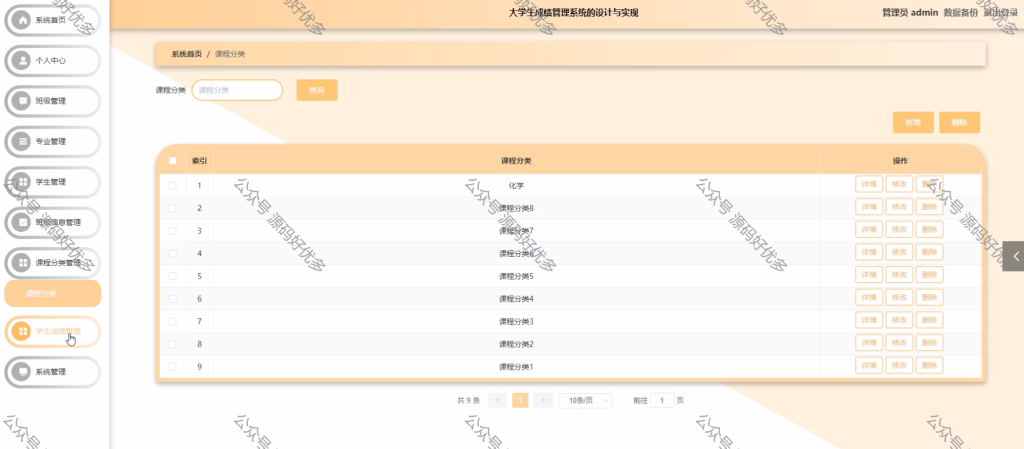The image size is (1024, 449).
Task: Check the checkbox for row 课程分类4
Action: (x=172, y=299)
